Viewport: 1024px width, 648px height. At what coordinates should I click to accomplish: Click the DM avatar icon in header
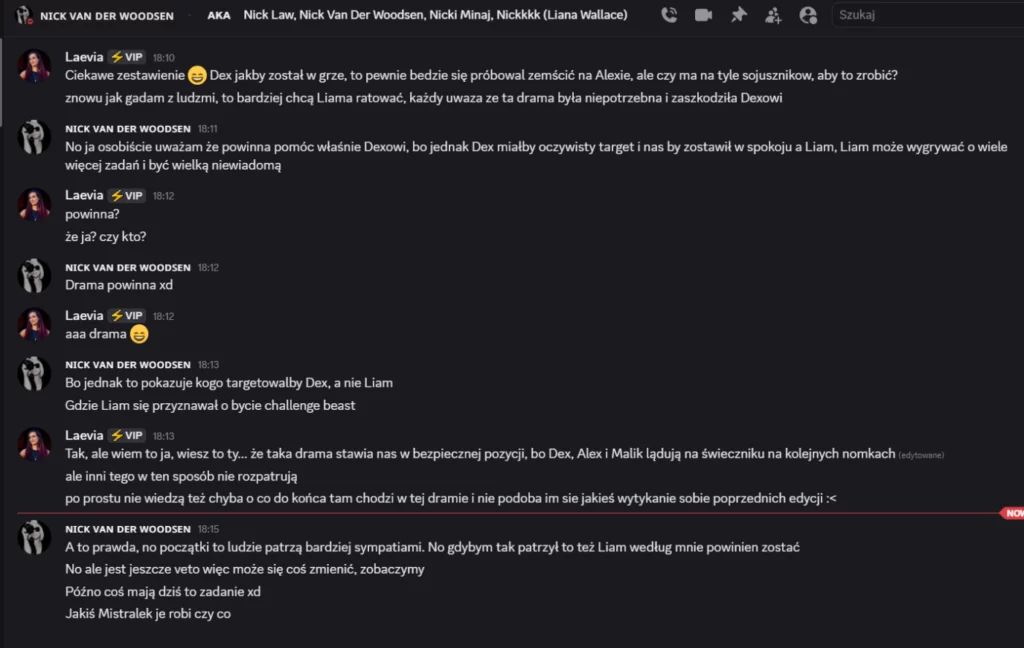click(24, 15)
